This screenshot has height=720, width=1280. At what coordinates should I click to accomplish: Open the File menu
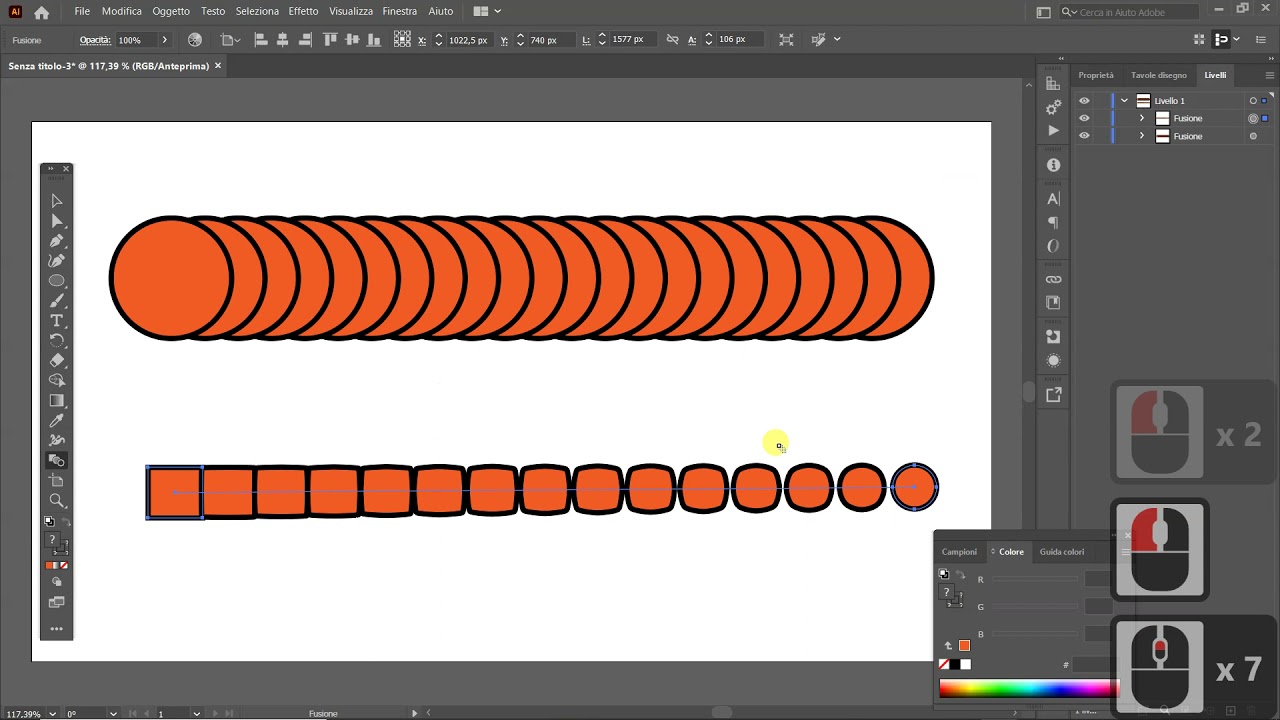pos(82,11)
